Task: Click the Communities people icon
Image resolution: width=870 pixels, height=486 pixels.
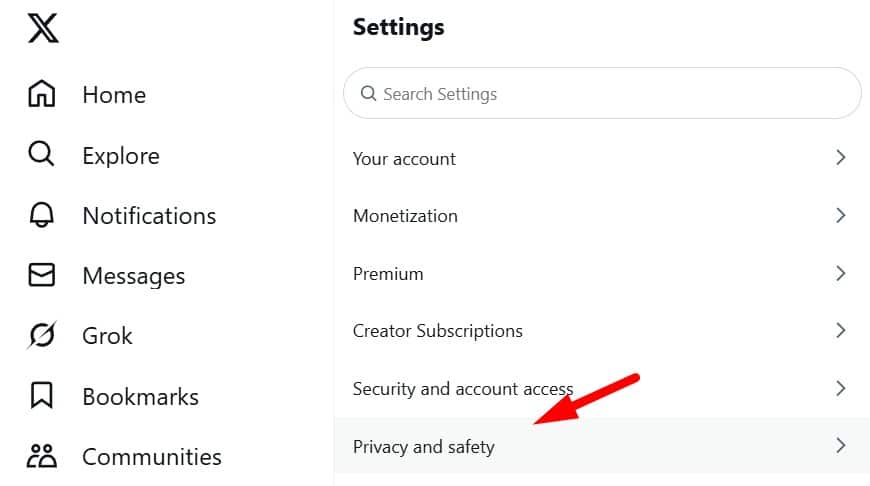Action: (x=42, y=455)
